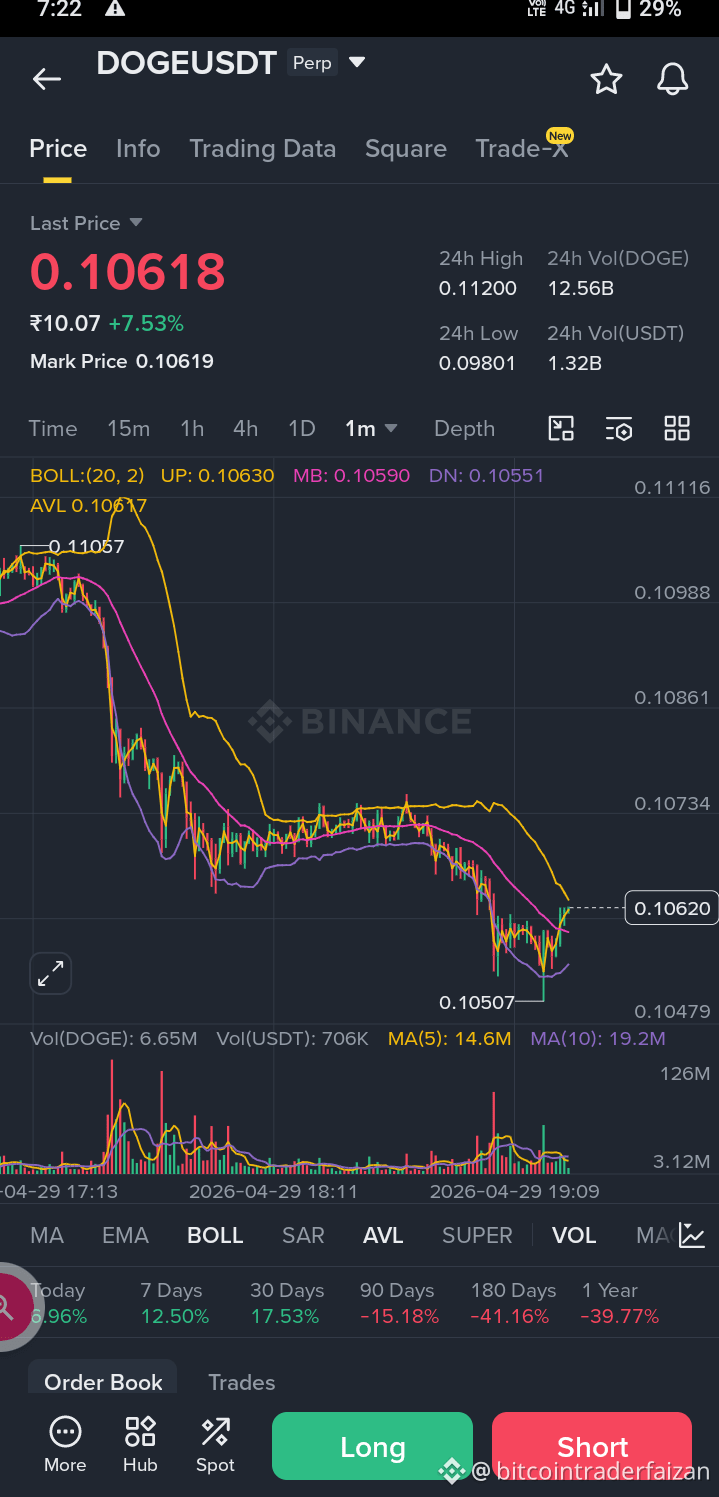Open the 1m interval dropdown
Image resolution: width=719 pixels, height=1497 pixels.
pos(371,429)
